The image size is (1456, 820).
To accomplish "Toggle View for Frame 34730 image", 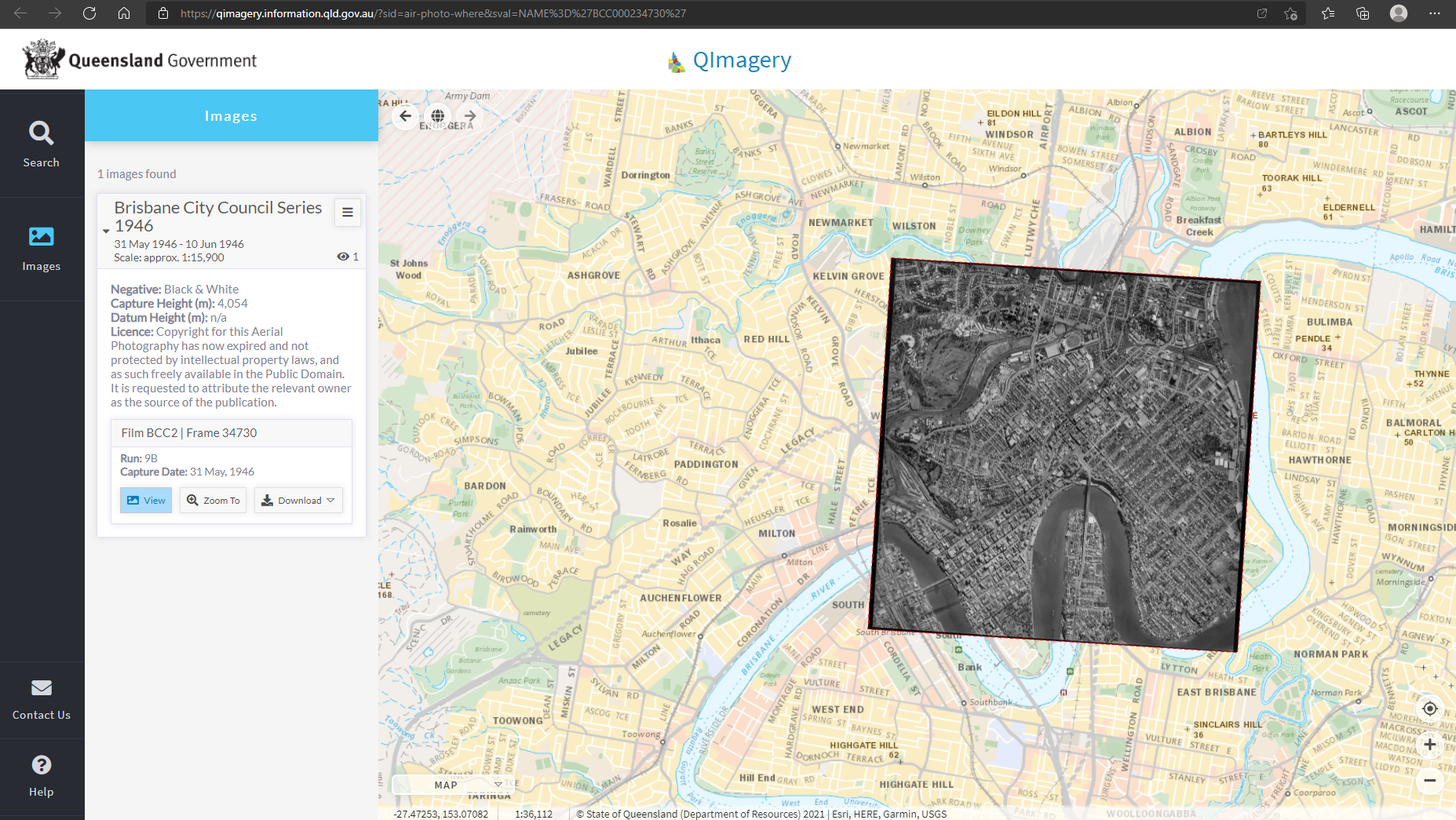I will tap(146, 501).
